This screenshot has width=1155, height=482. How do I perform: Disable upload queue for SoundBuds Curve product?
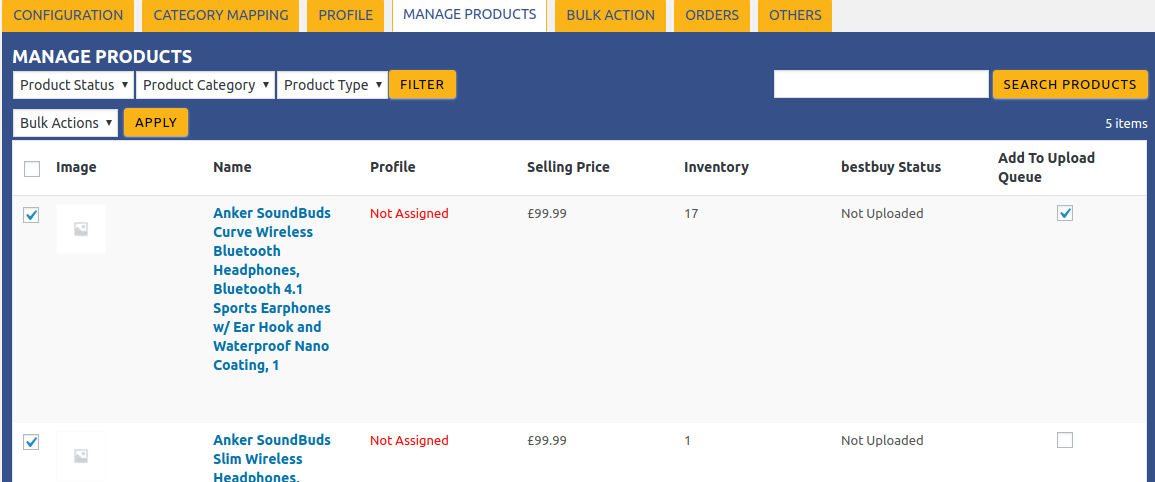(x=1065, y=213)
